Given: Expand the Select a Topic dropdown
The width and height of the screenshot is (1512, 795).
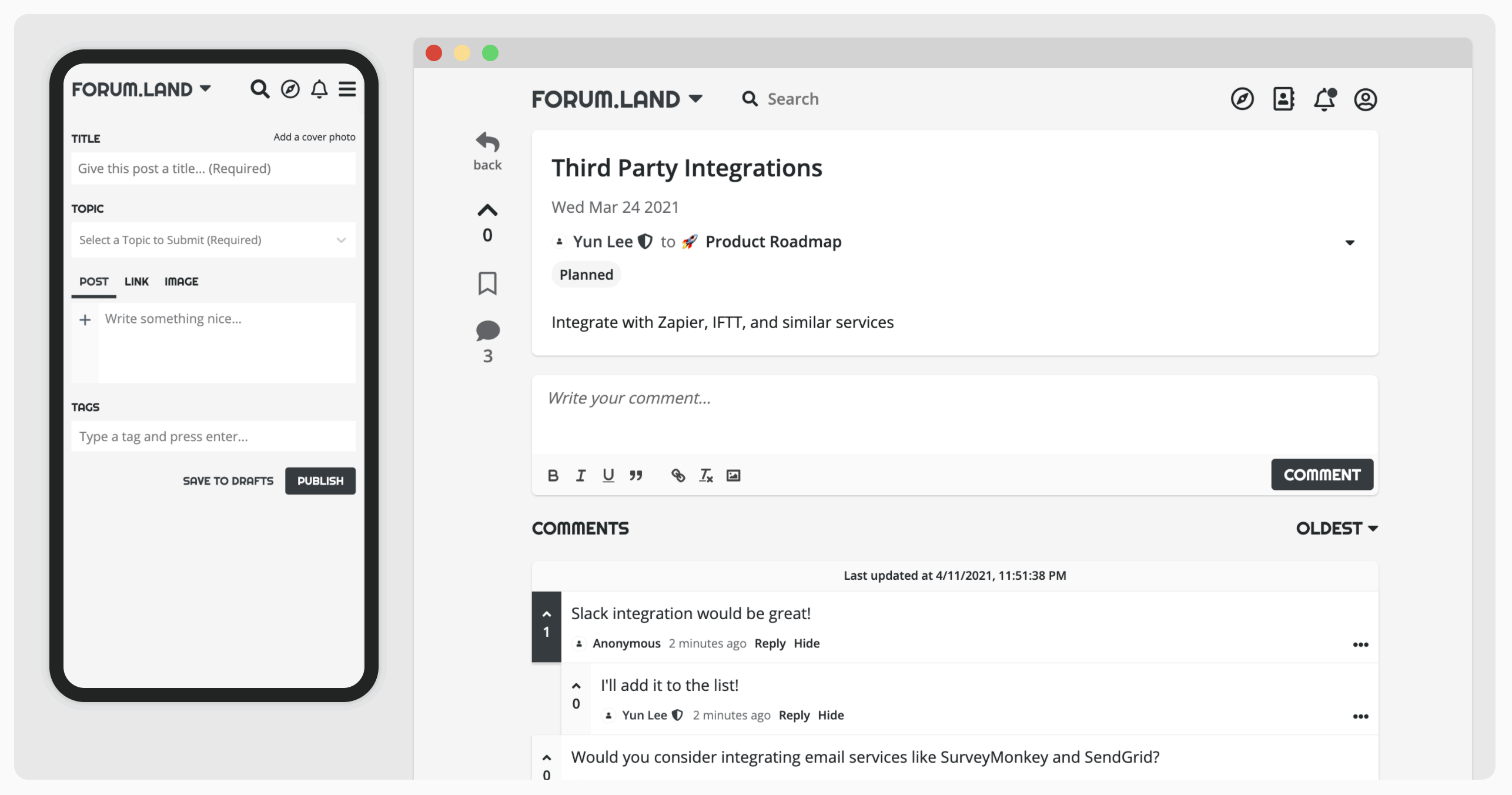Looking at the screenshot, I should pos(213,240).
